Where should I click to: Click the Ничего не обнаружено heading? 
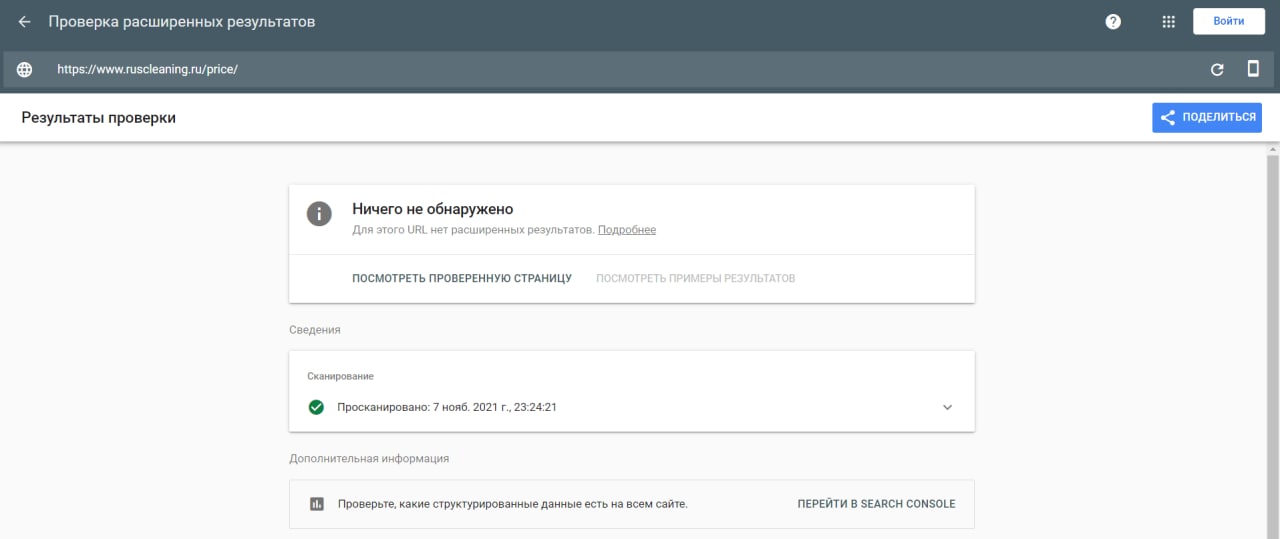point(432,209)
